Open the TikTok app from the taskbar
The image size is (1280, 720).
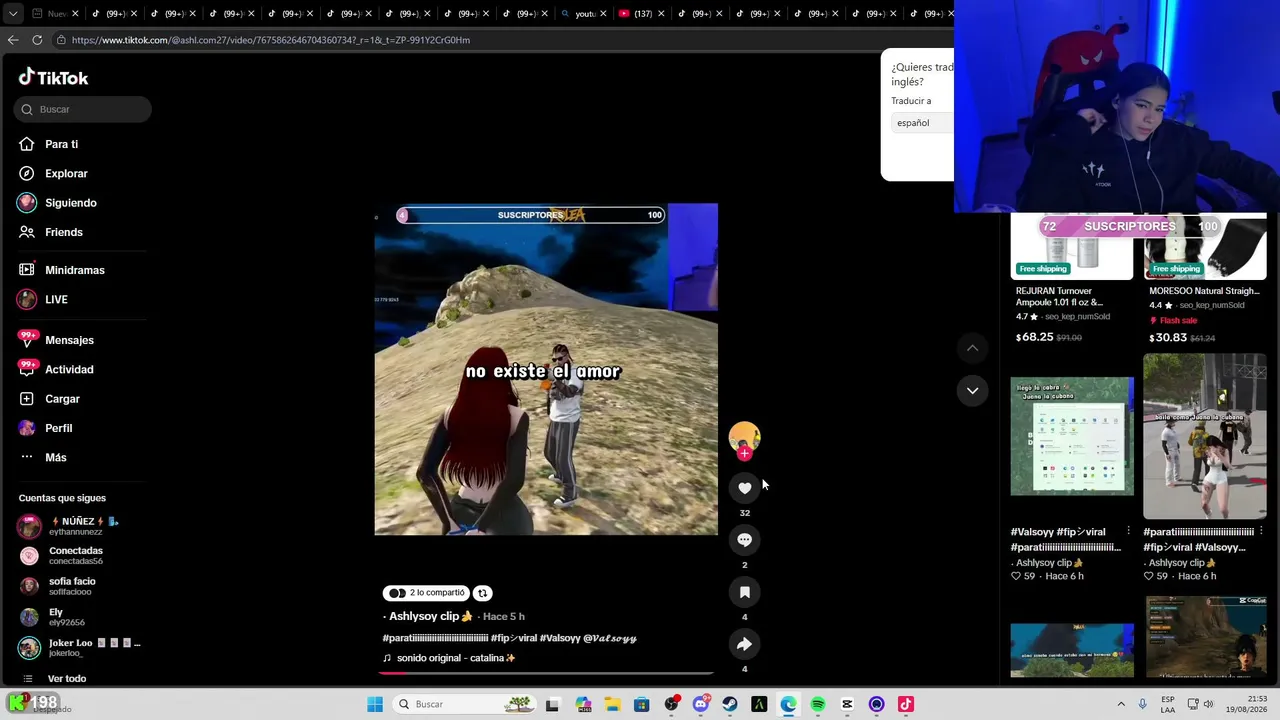[x=906, y=704]
